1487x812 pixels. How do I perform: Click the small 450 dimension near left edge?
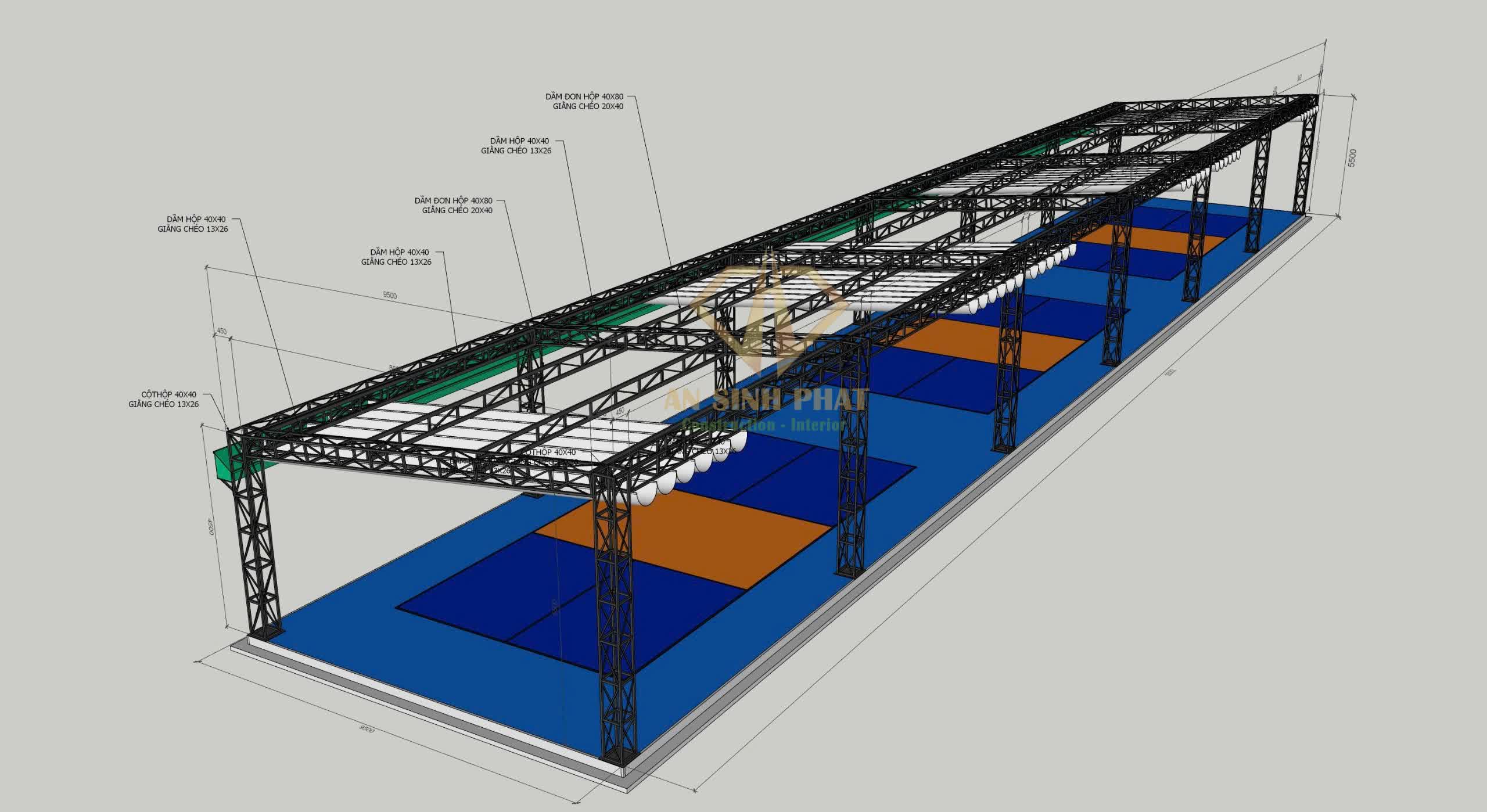point(221,332)
